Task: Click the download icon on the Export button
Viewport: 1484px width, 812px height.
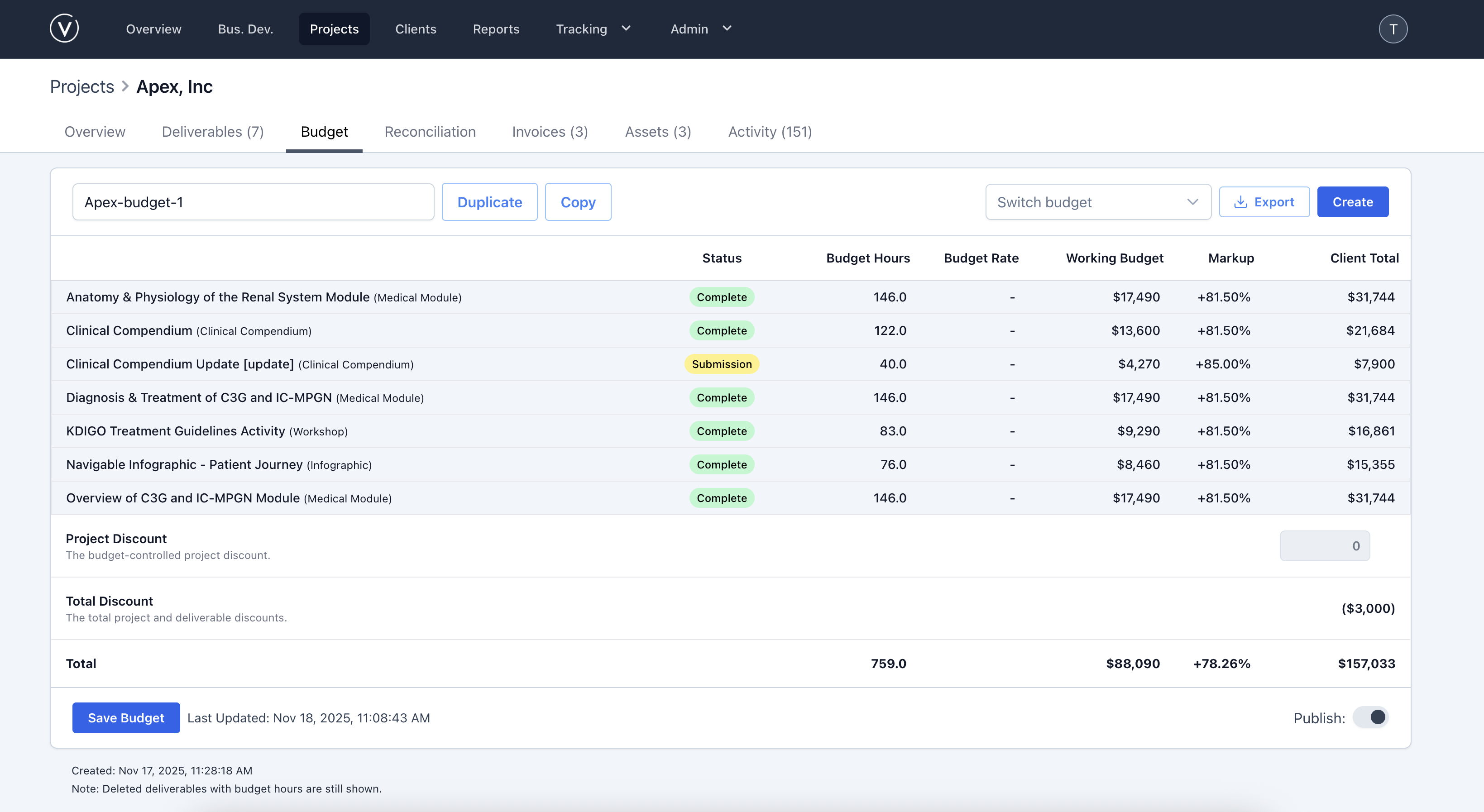Action: point(1240,201)
